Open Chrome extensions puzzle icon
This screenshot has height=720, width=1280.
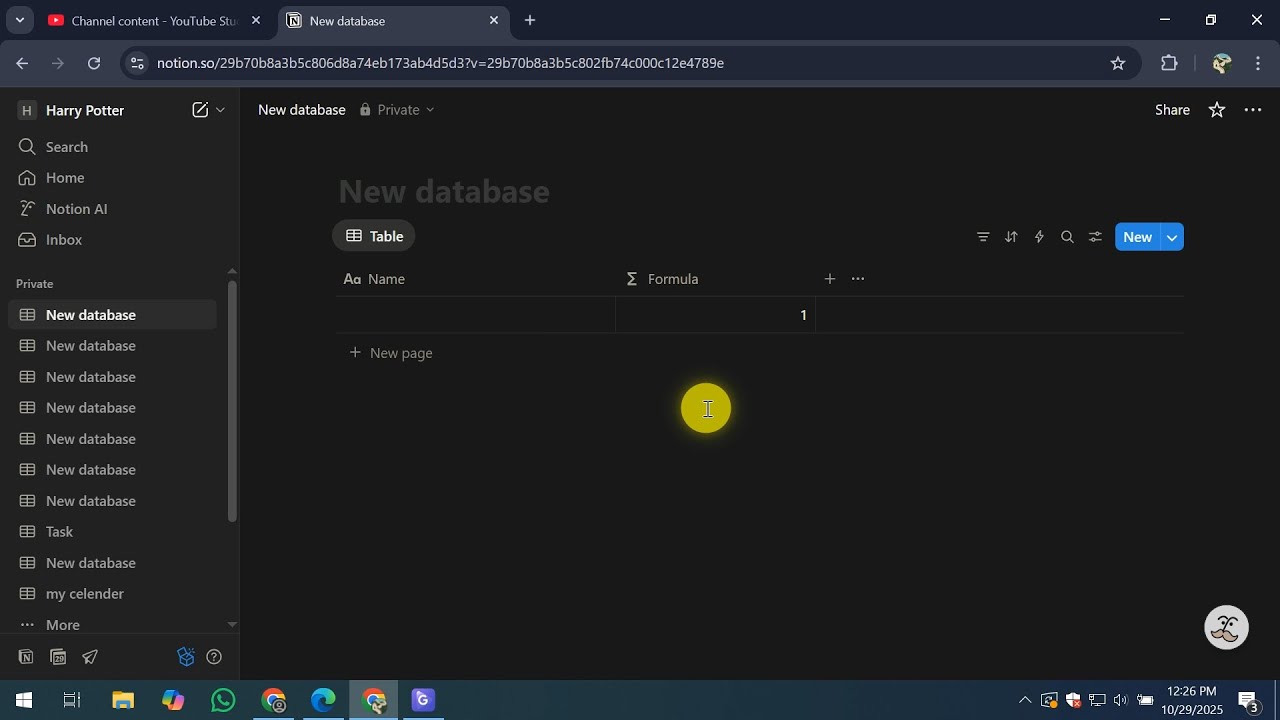(x=1169, y=63)
